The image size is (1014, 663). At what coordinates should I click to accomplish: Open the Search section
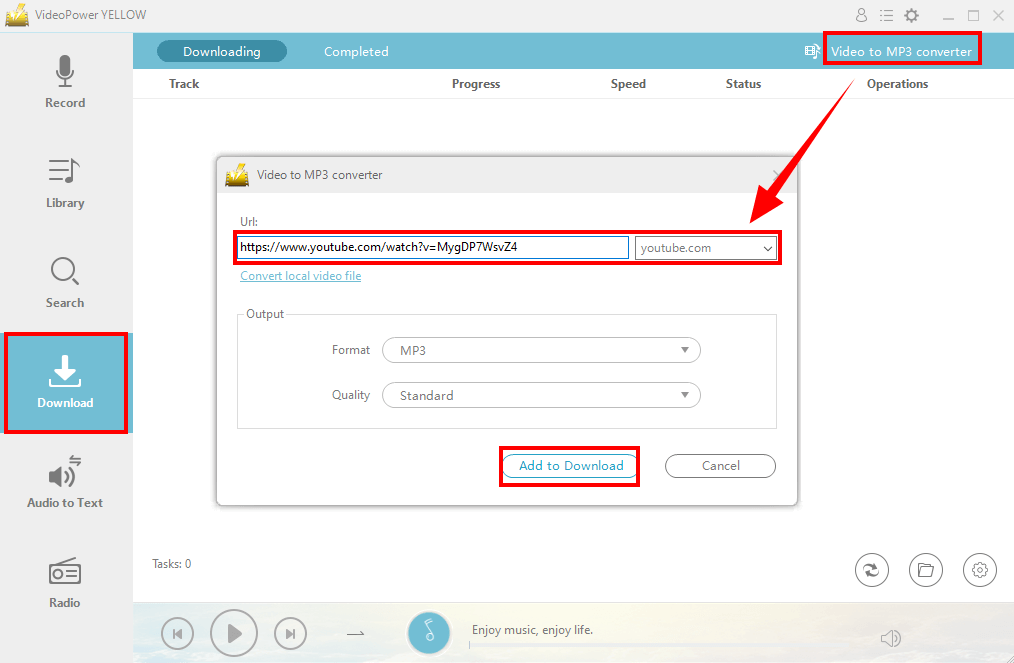[x=65, y=283]
